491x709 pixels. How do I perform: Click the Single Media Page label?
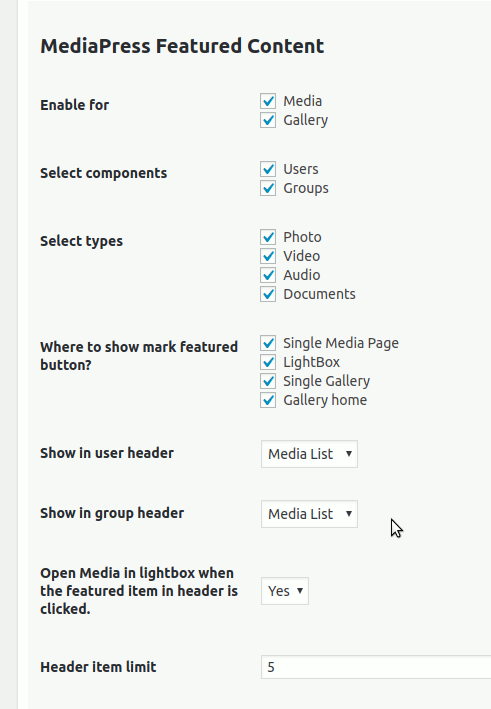click(341, 343)
